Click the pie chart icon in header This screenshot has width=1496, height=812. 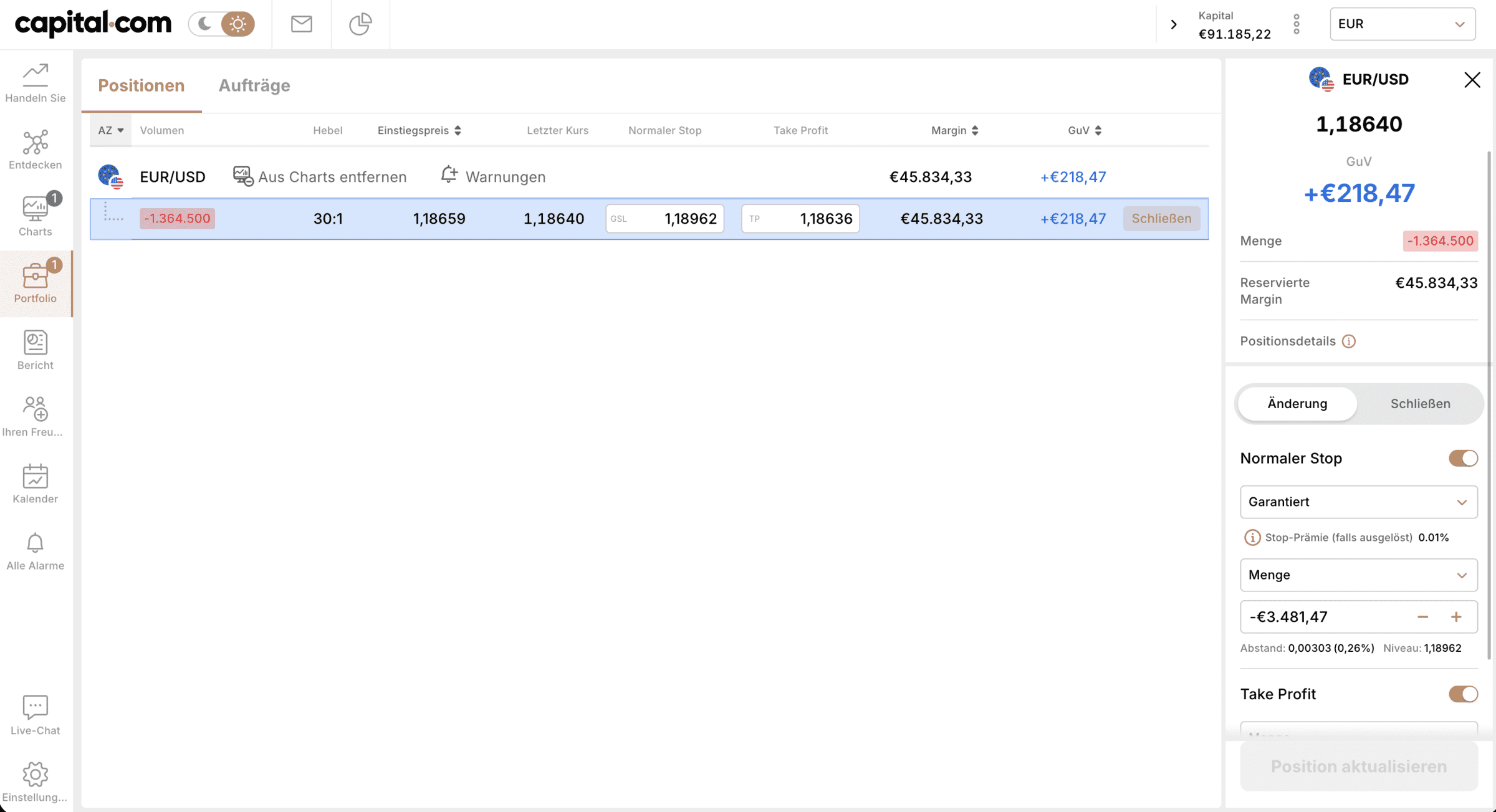[x=360, y=24]
